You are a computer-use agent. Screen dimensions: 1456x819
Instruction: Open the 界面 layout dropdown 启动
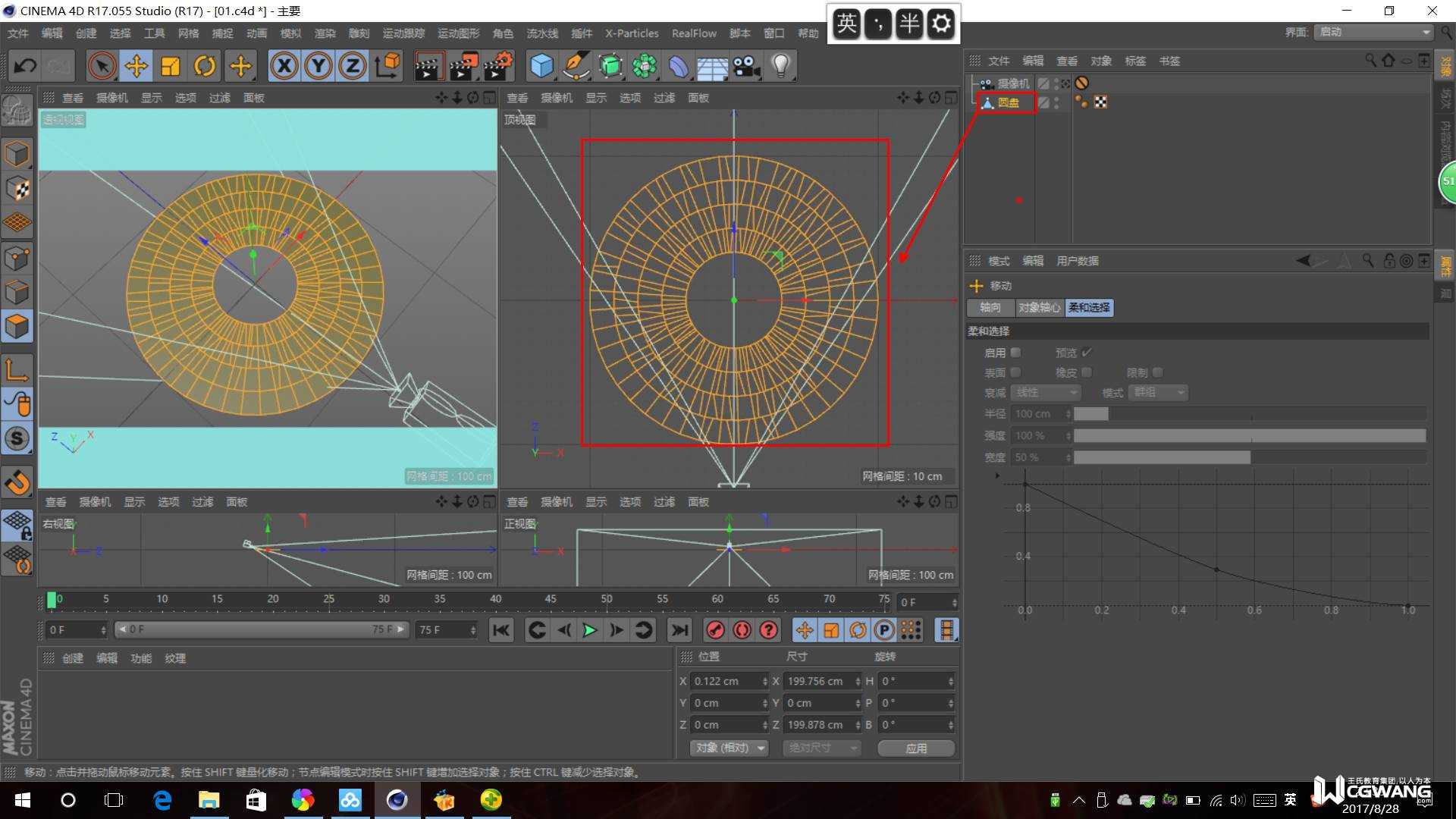click(x=1373, y=32)
